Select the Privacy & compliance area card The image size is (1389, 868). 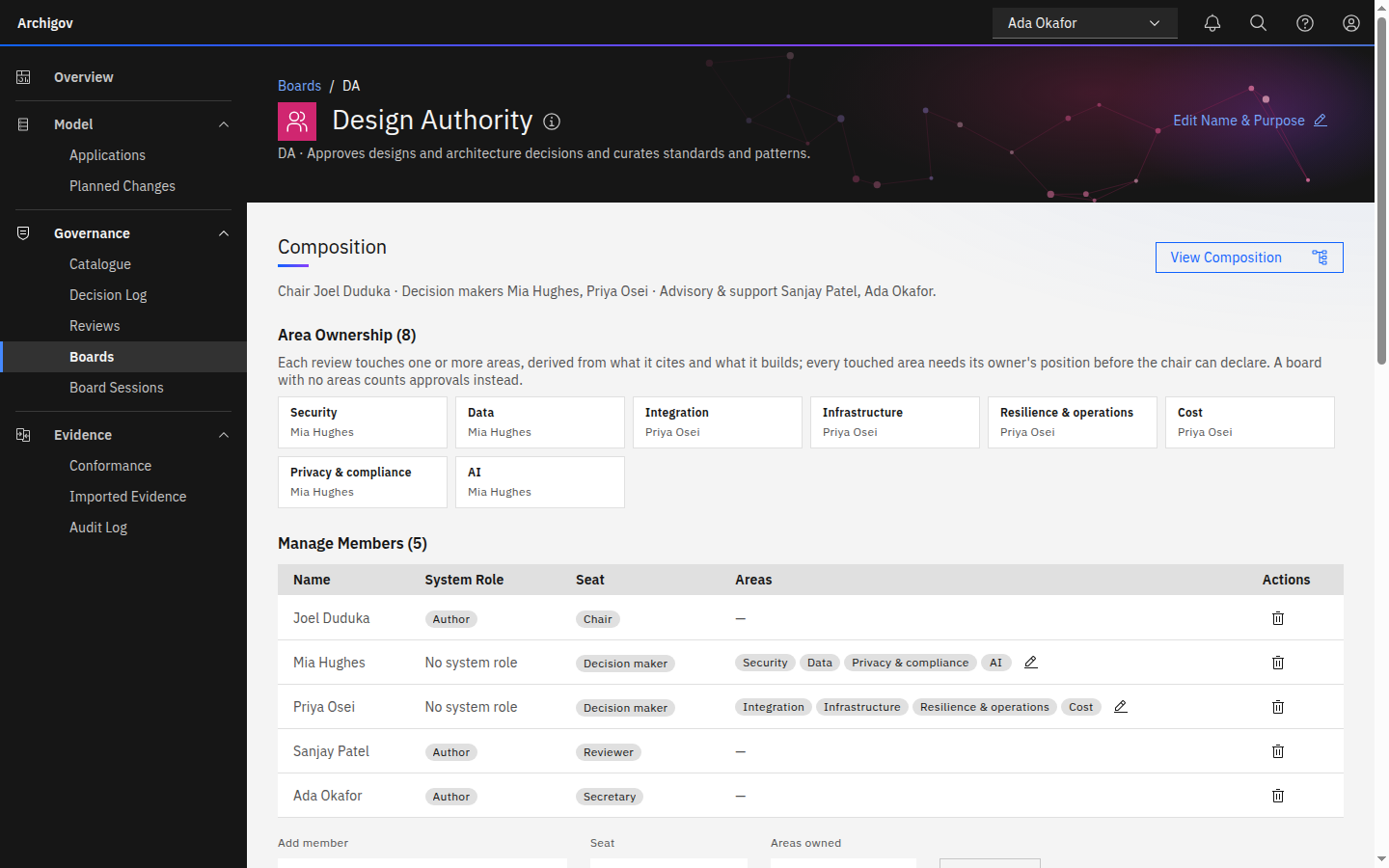[363, 482]
